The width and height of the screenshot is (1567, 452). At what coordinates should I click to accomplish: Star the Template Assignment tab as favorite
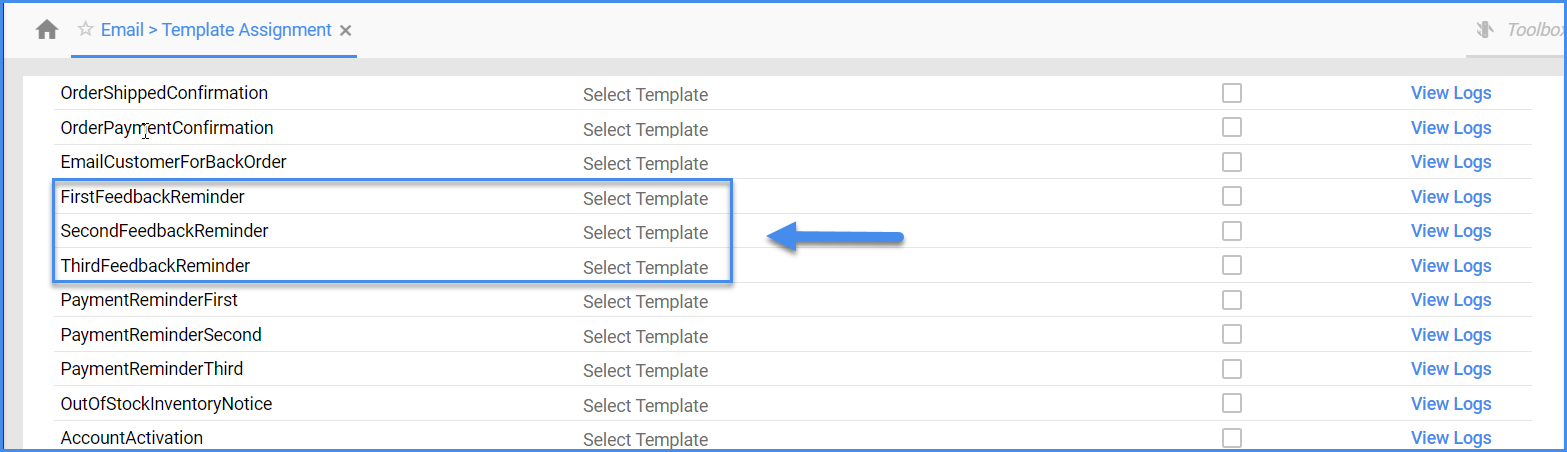(86, 30)
